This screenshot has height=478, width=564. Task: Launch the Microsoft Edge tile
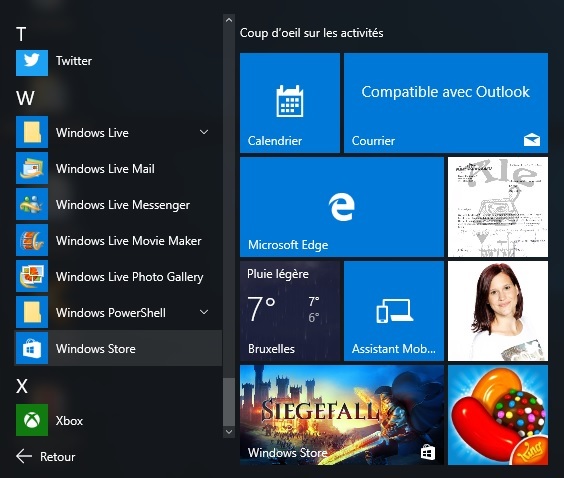(342, 207)
